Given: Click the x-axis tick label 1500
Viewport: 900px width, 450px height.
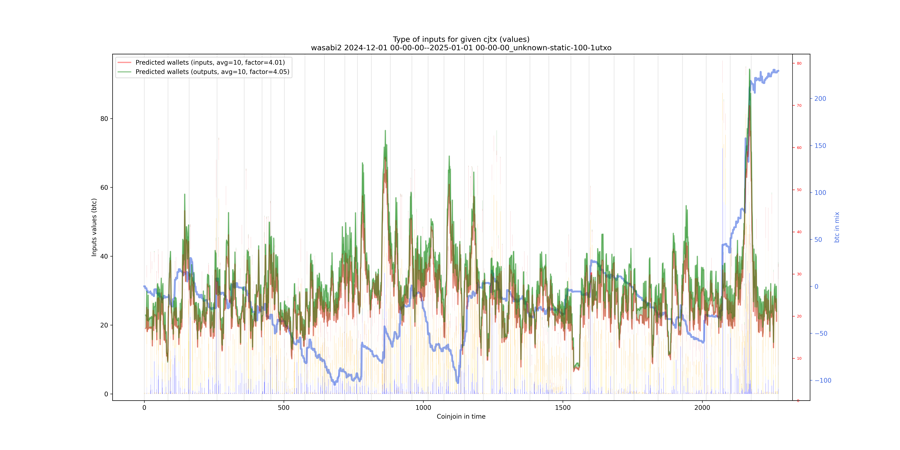Looking at the screenshot, I should [x=563, y=408].
